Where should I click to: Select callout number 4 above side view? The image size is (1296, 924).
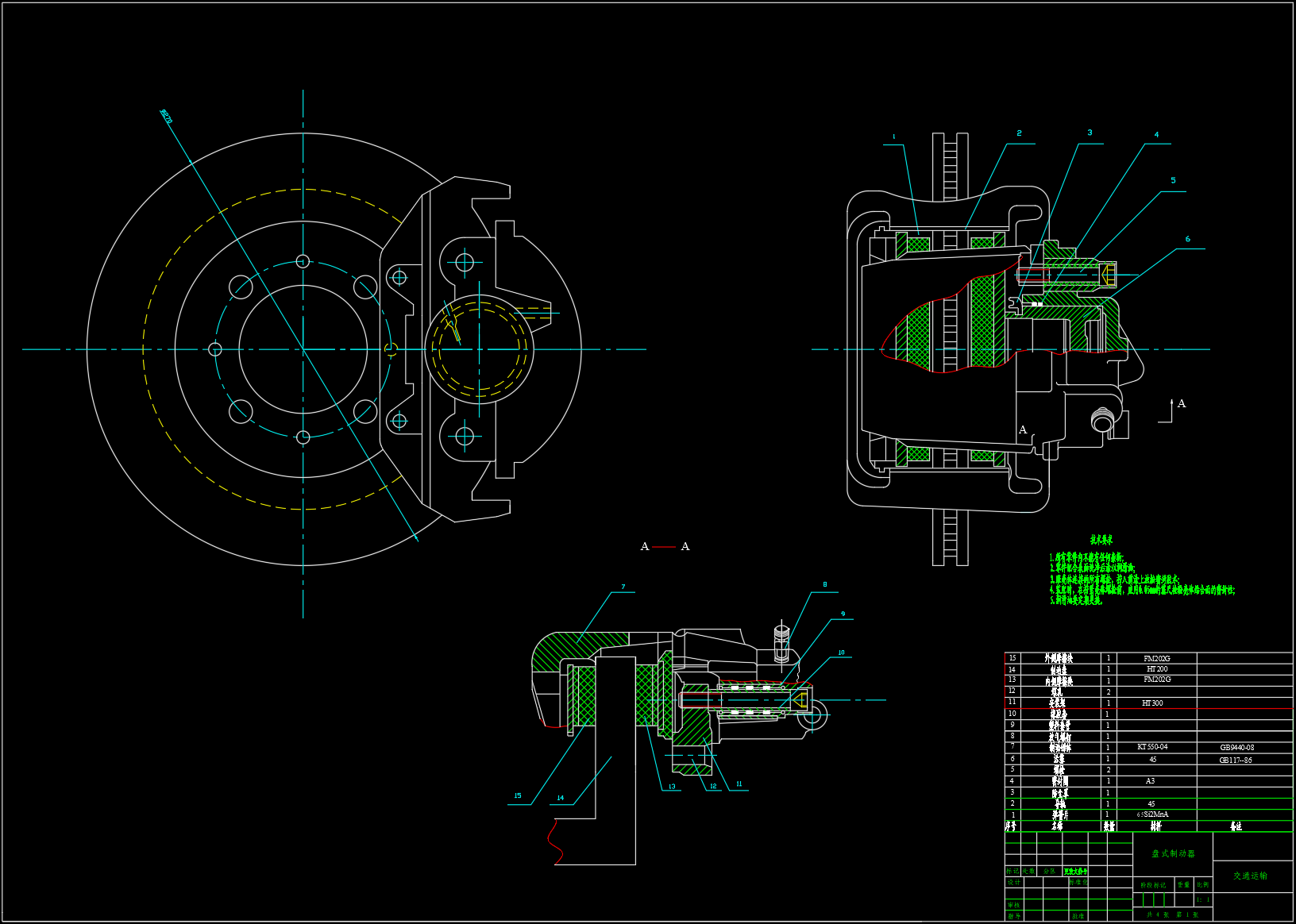[1156, 135]
